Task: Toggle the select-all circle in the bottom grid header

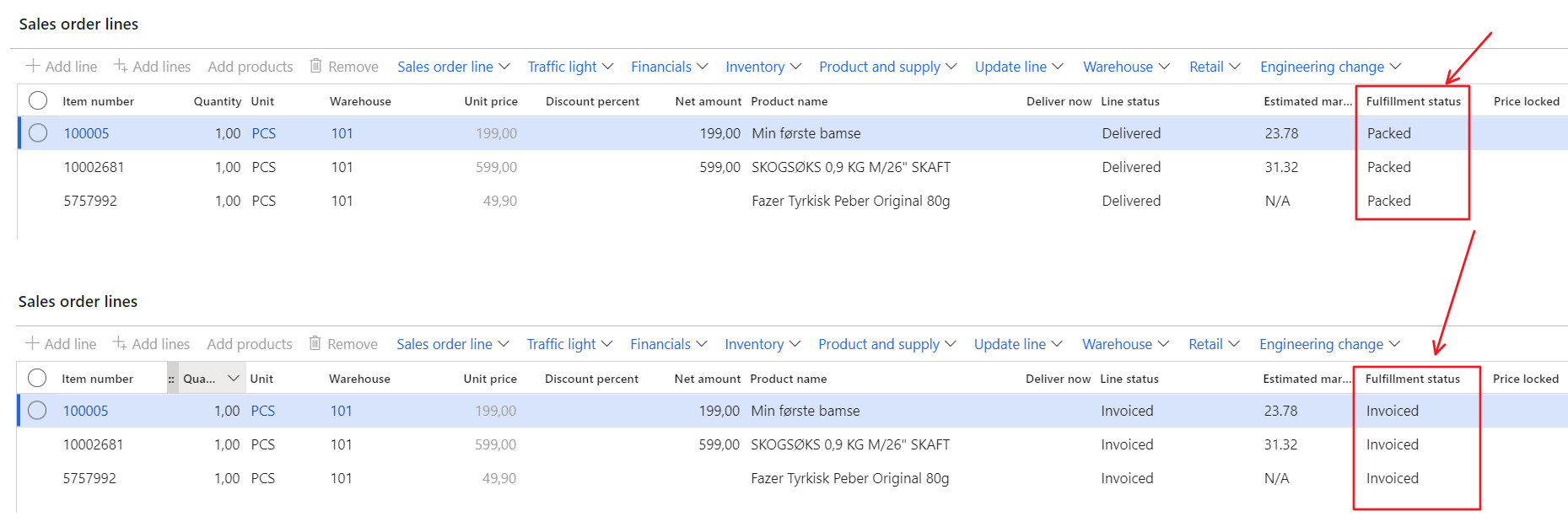Action: (37, 379)
